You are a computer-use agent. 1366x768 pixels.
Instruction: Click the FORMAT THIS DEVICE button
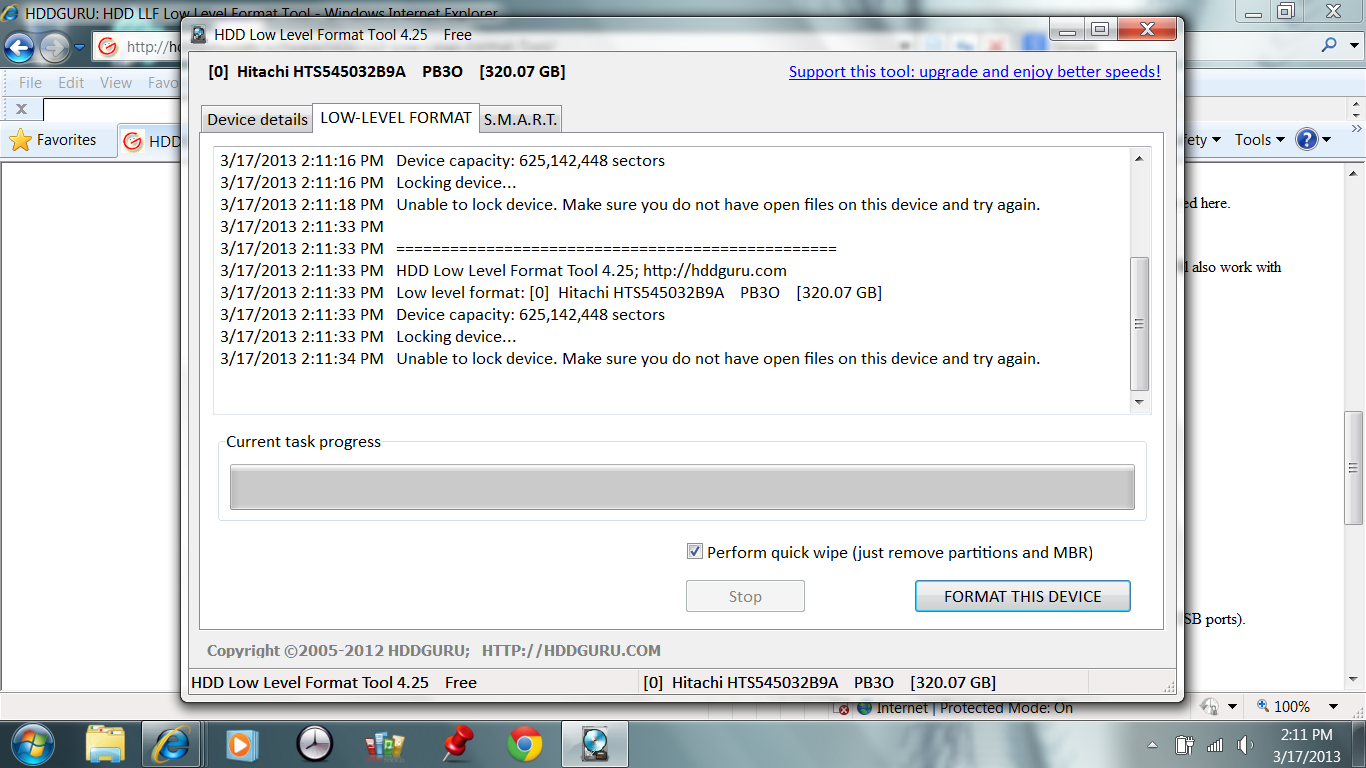tap(1022, 596)
